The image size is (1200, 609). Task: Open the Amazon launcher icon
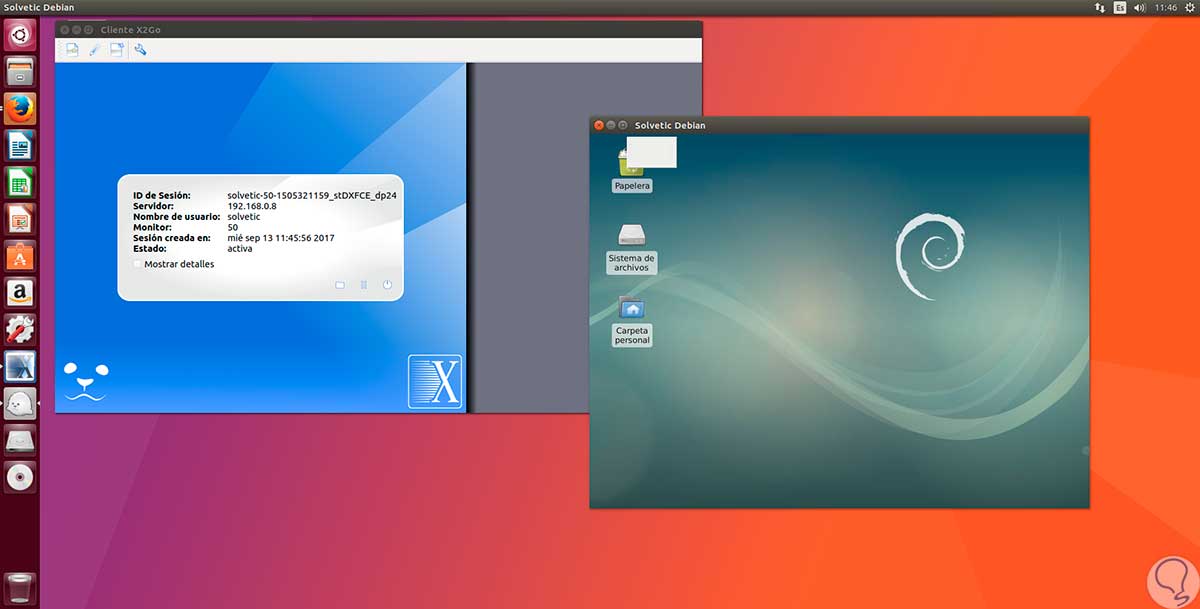point(20,293)
